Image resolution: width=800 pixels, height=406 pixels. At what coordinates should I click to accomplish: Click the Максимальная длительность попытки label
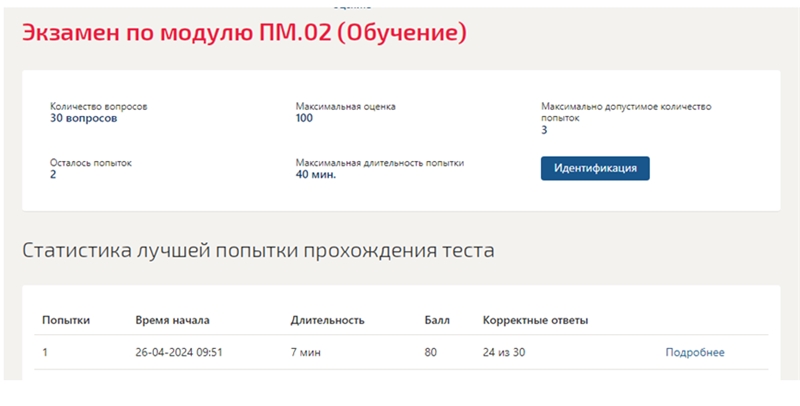click(380, 163)
